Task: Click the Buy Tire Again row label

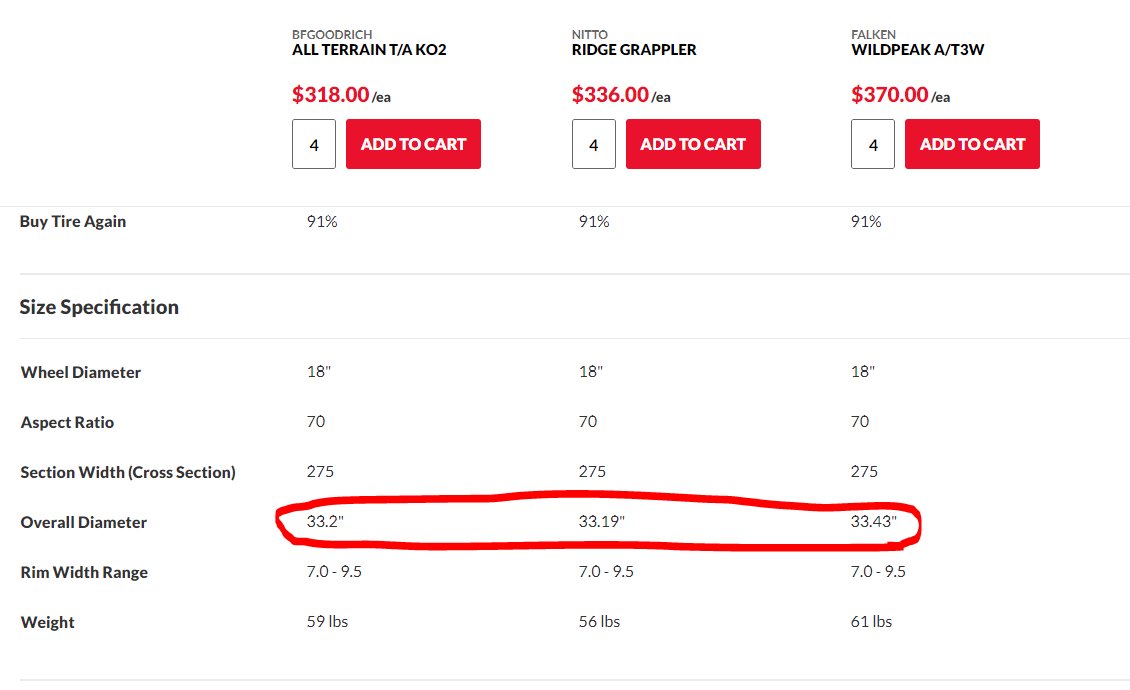Action: point(73,221)
